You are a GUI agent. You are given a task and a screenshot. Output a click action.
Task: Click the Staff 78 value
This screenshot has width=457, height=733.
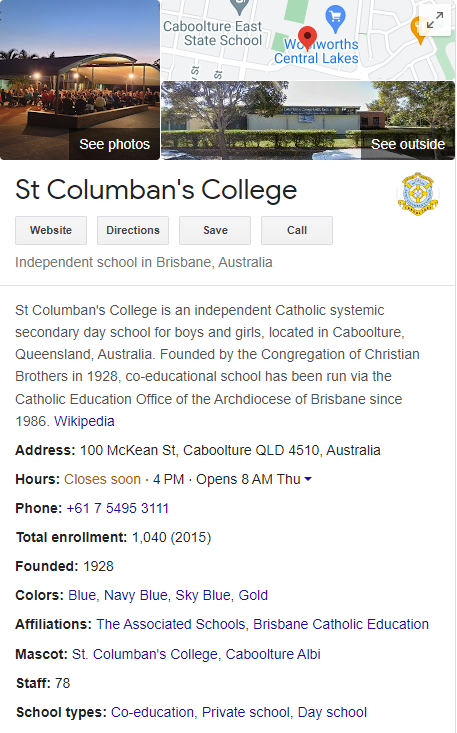point(62,683)
